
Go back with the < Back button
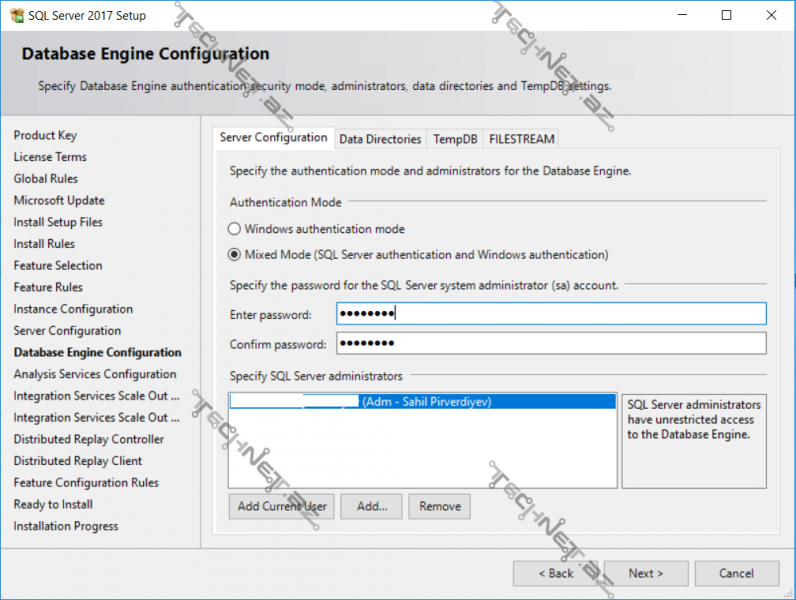point(555,573)
